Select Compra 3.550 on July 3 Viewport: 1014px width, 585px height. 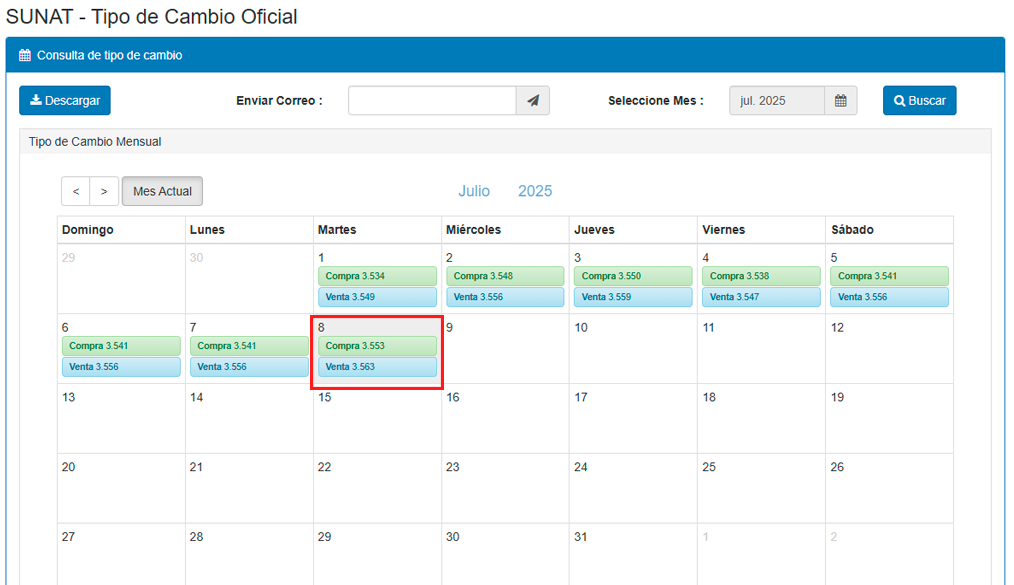(x=633, y=276)
